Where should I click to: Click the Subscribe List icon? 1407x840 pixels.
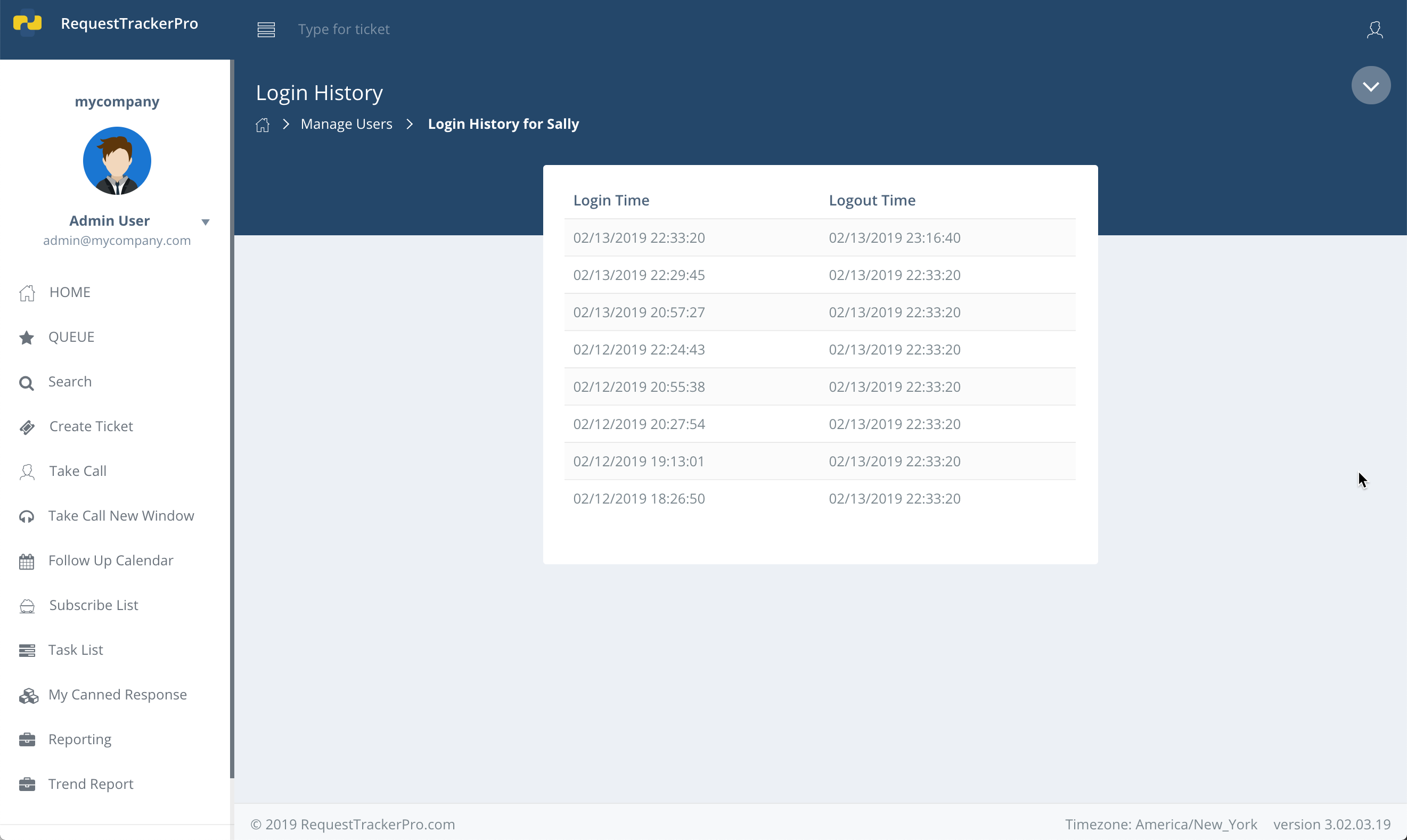tap(27, 606)
